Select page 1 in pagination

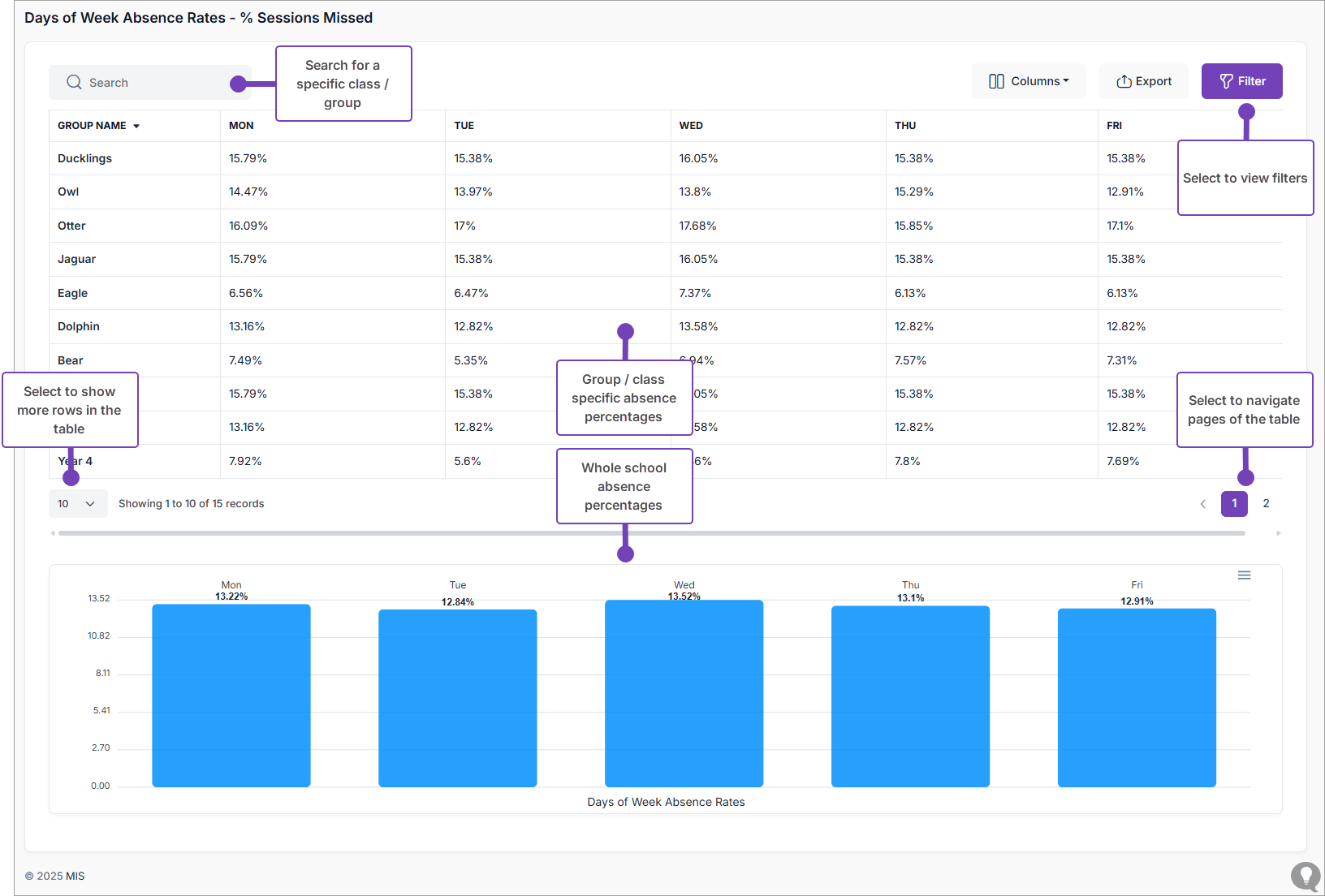click(x=1234, y=504)
